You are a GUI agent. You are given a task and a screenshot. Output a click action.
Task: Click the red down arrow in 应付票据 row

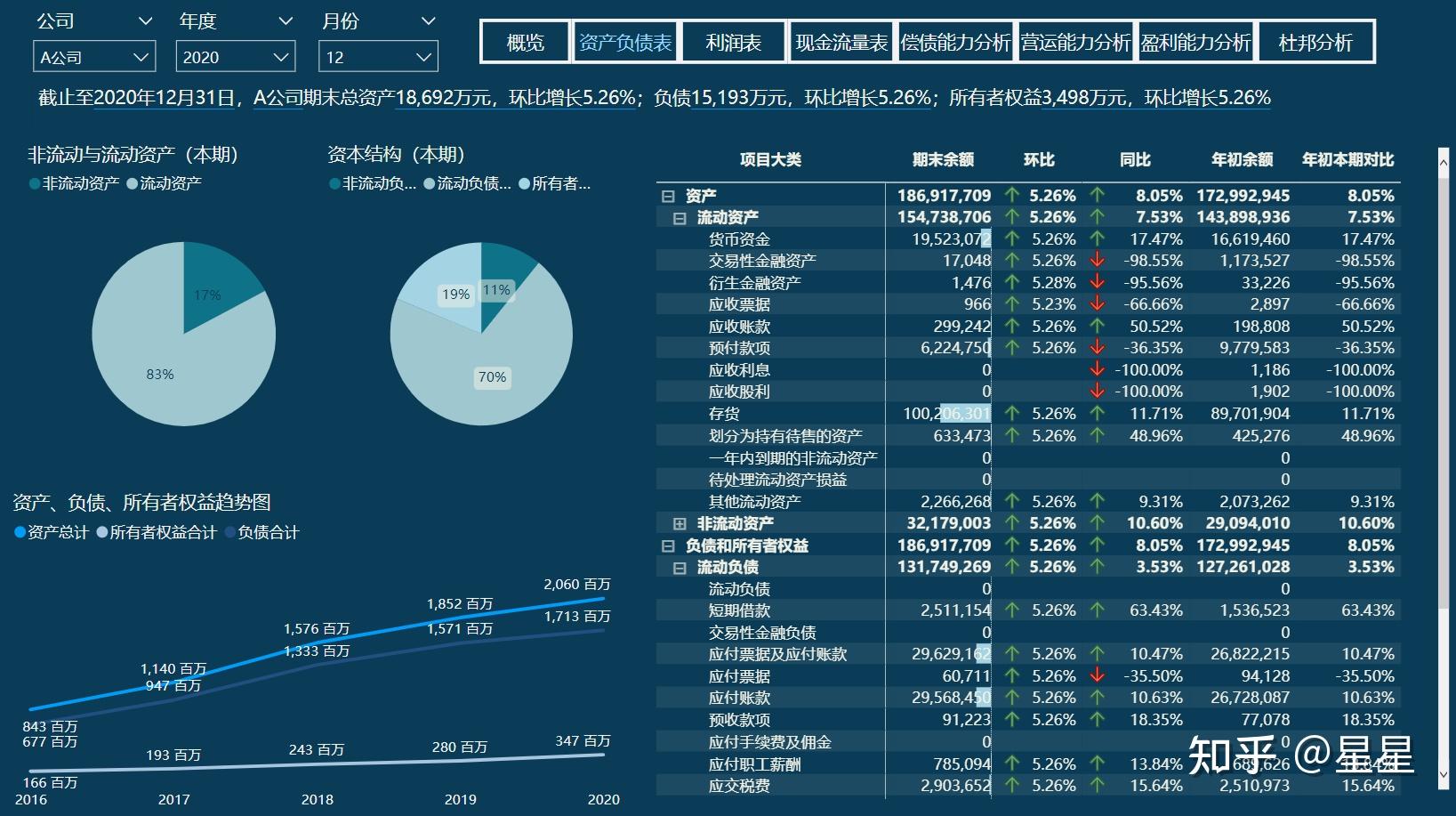[1097, 676]
